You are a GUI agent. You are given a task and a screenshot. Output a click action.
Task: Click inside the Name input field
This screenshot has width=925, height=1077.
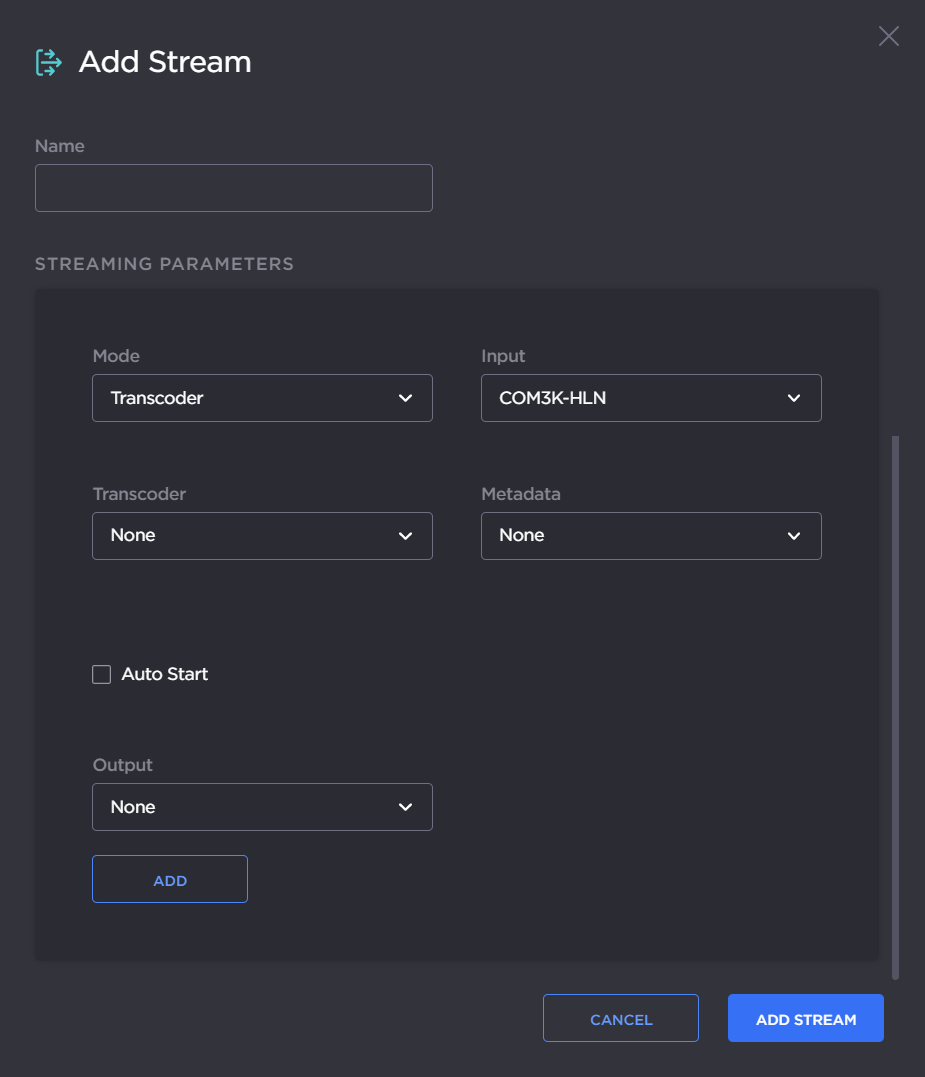point(233,187)
